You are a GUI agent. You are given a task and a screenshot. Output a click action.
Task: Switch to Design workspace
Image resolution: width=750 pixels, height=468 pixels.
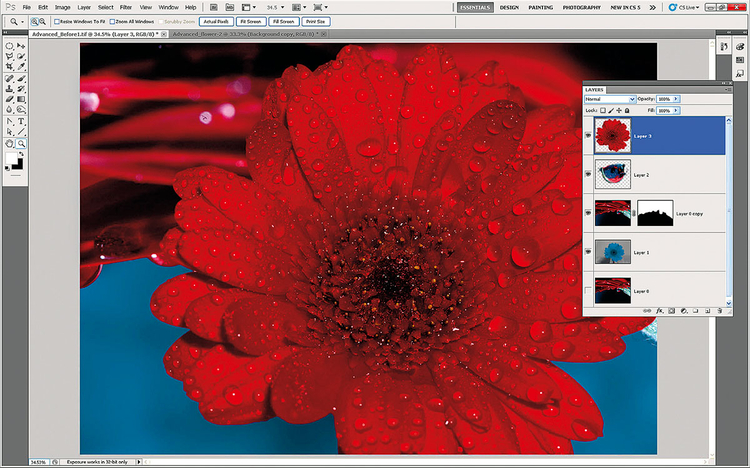[x=509, y=8]
